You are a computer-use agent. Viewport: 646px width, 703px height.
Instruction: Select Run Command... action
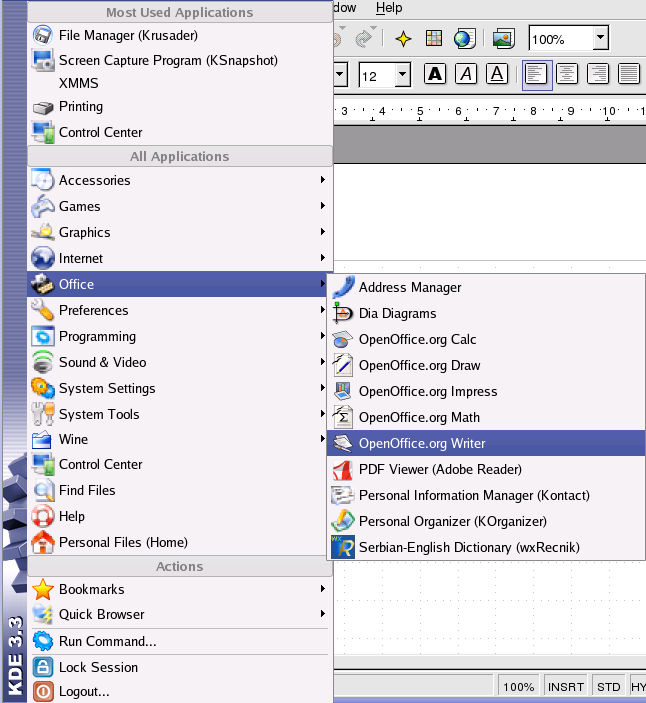[107, 641]
